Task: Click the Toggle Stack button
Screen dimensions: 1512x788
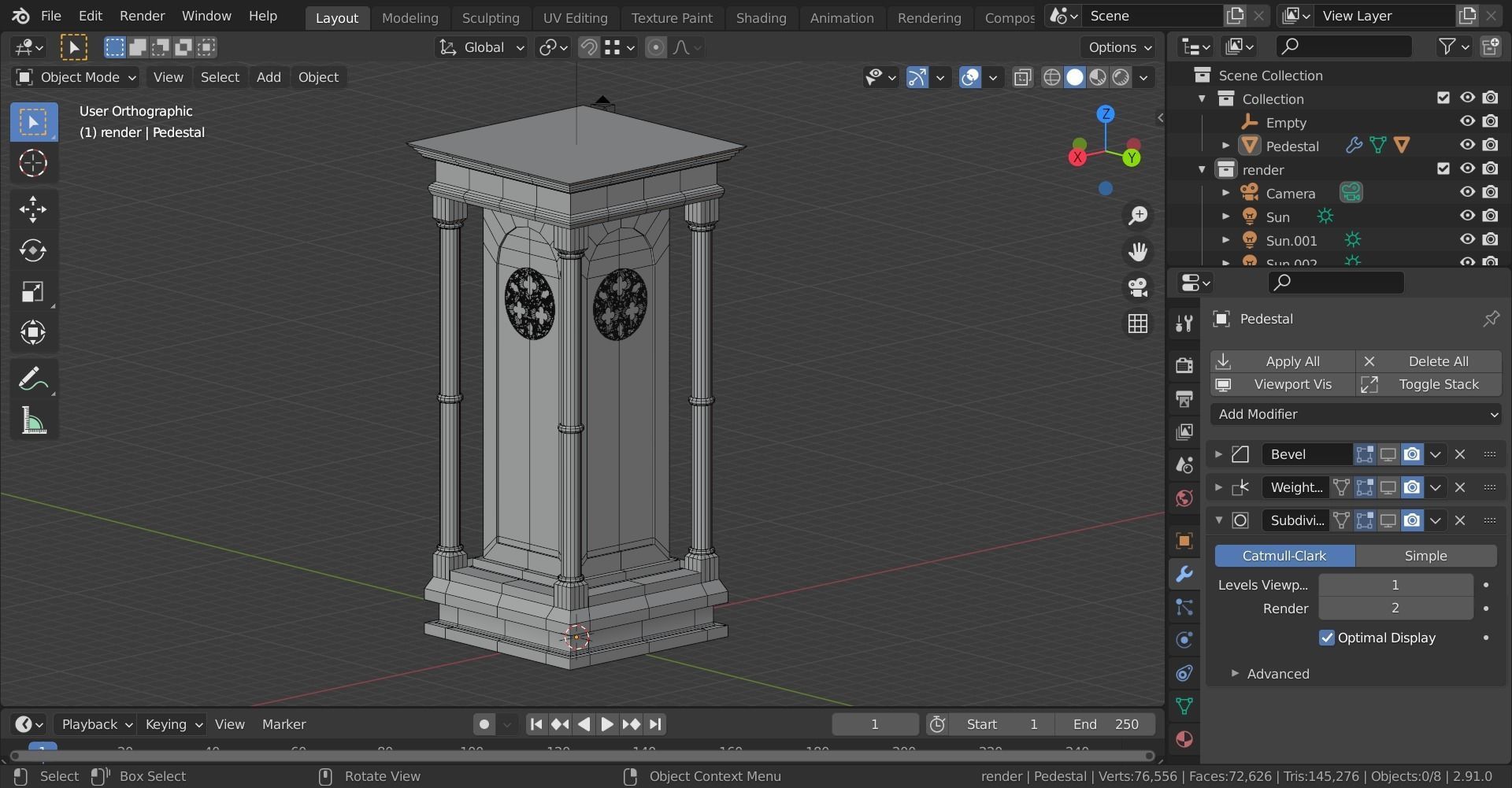Action: 1429,384
